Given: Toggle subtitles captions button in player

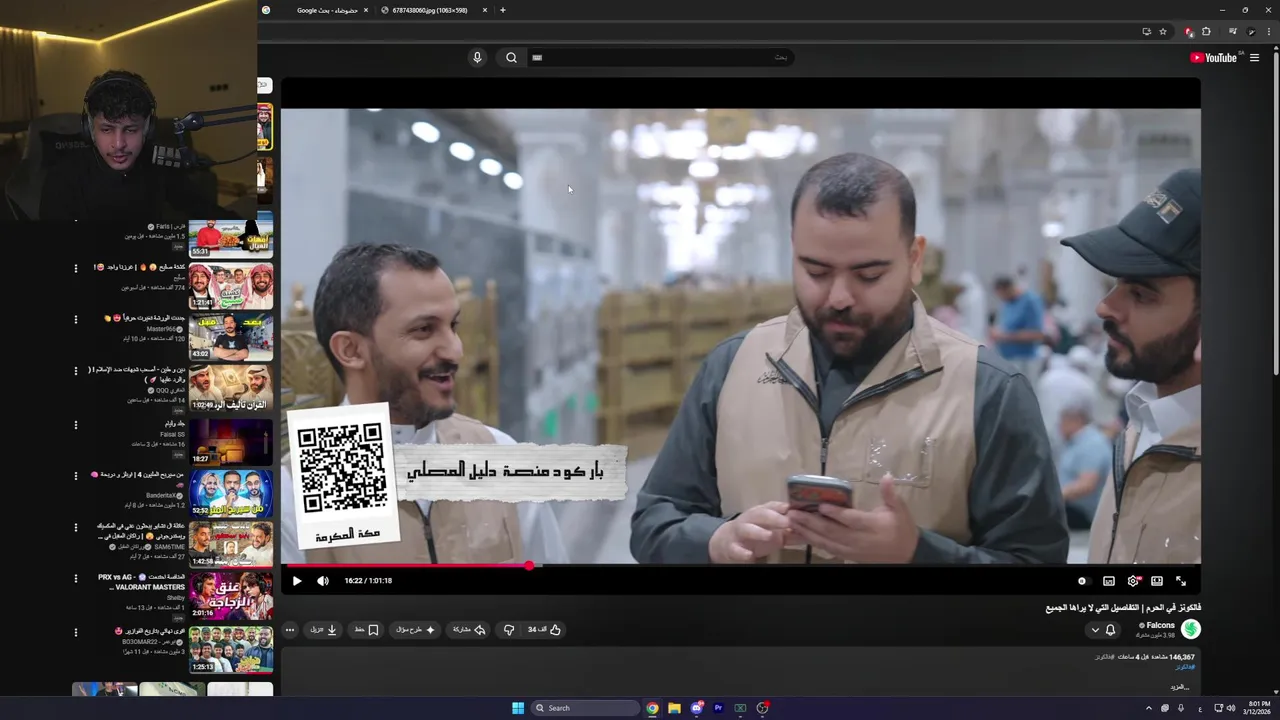Looking at the screenshot, I should (x=1109, y=581).
